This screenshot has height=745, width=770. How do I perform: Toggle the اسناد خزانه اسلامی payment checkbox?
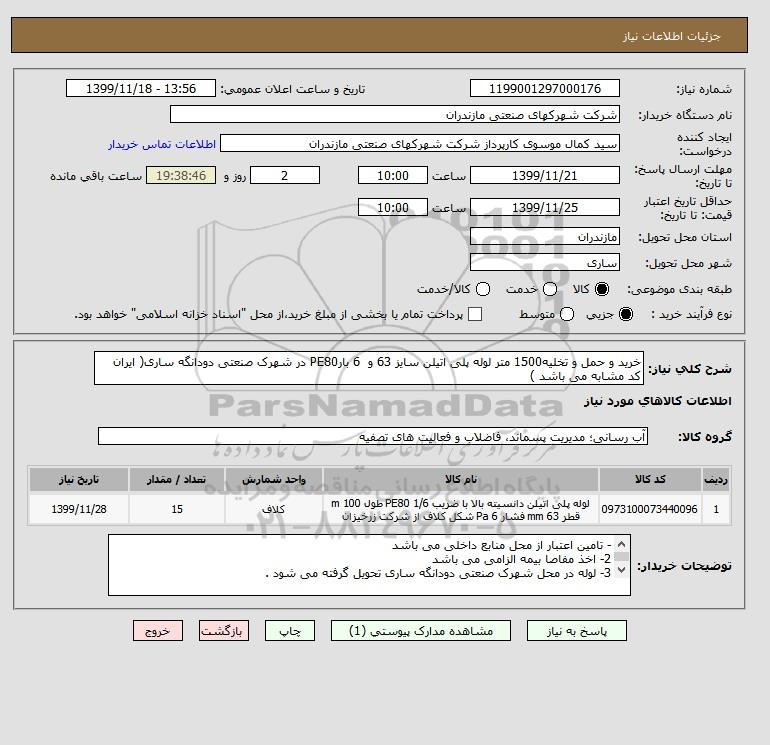(475, 314)
